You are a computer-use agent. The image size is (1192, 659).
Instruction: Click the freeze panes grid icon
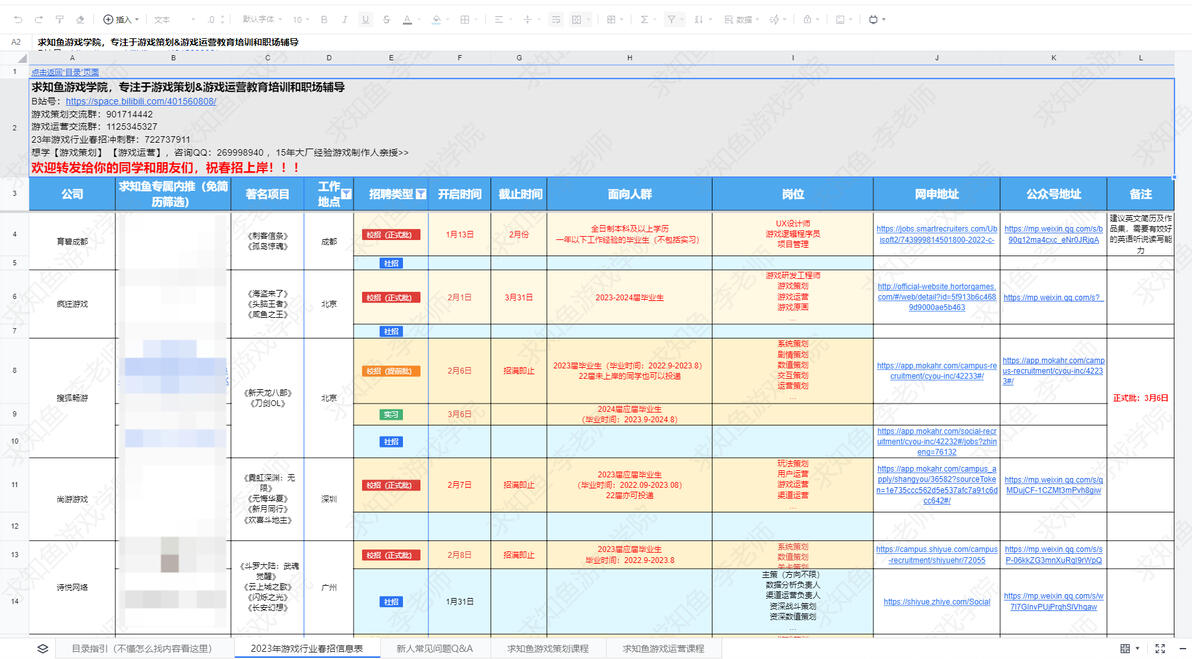tap(611, 20)
